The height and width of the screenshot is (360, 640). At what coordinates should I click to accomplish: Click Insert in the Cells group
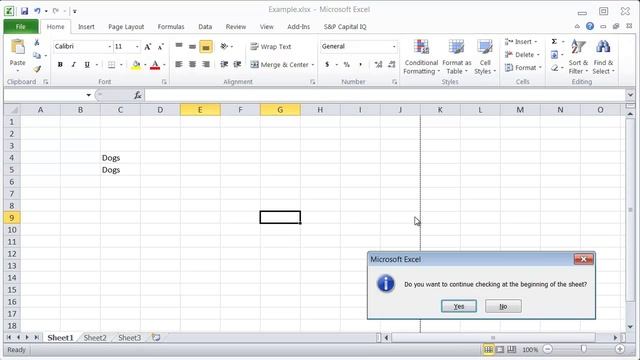tap(521, 42)
